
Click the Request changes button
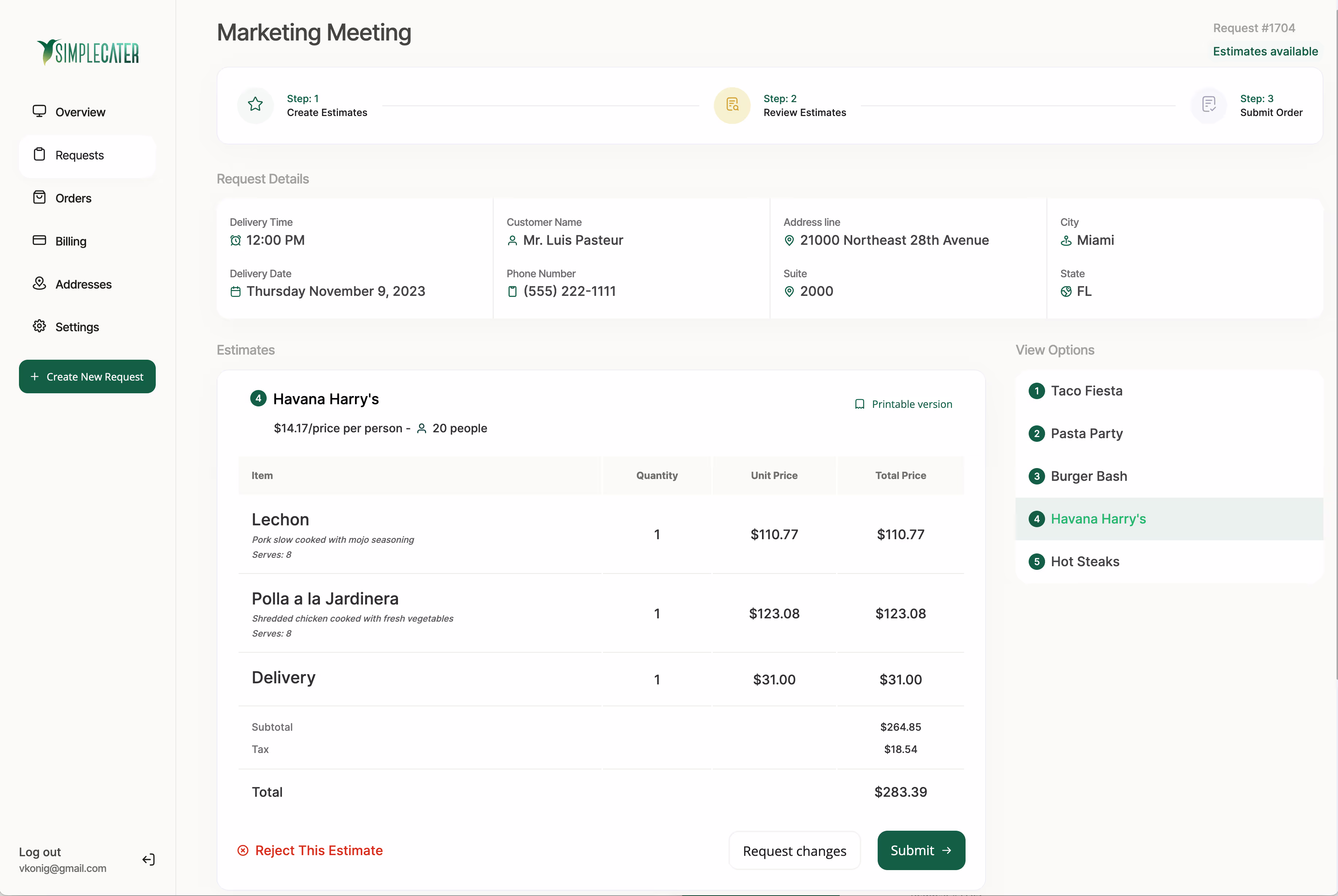tap(794, 851)
